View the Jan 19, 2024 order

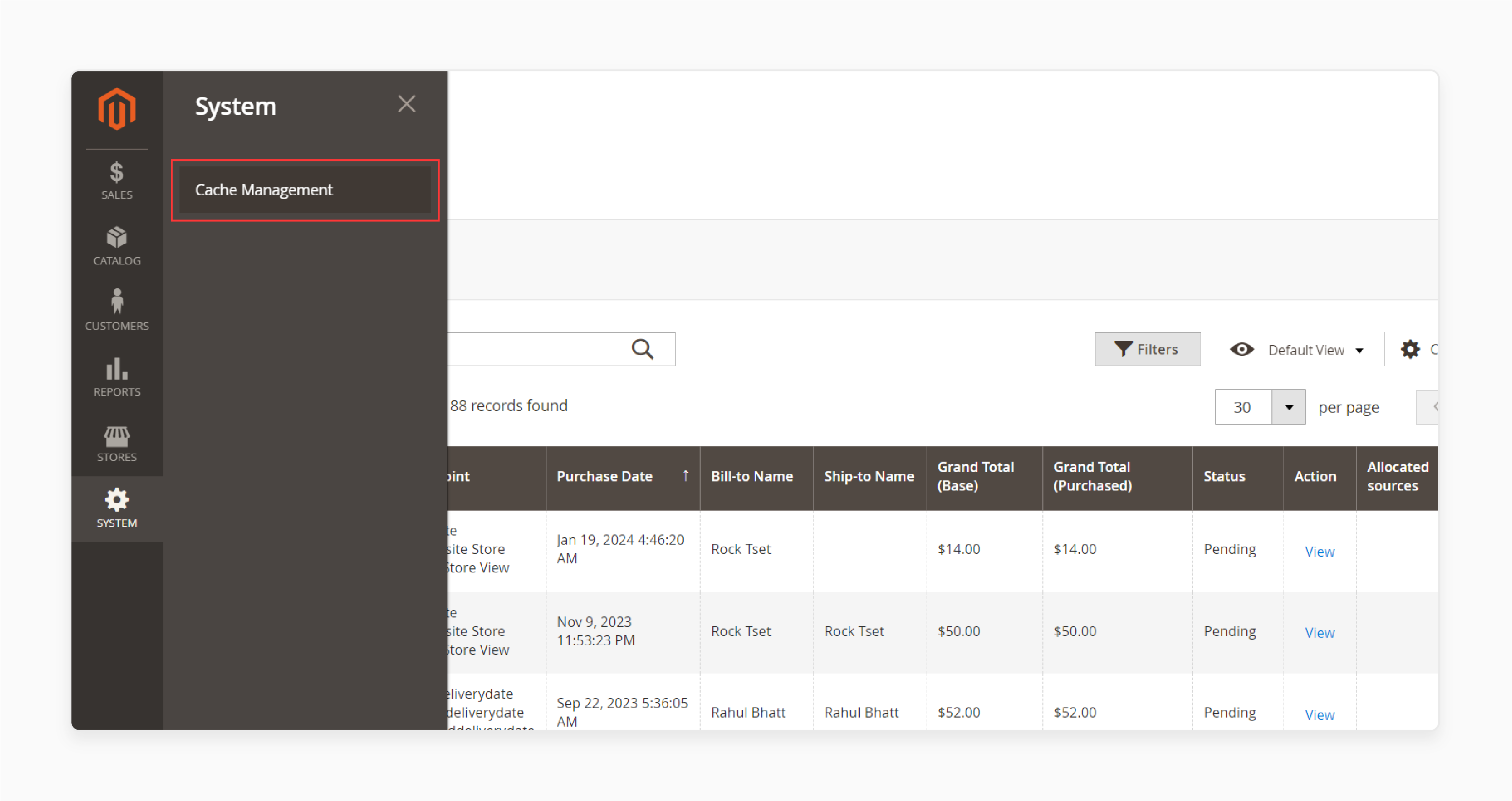click(x=1319, y=551)
